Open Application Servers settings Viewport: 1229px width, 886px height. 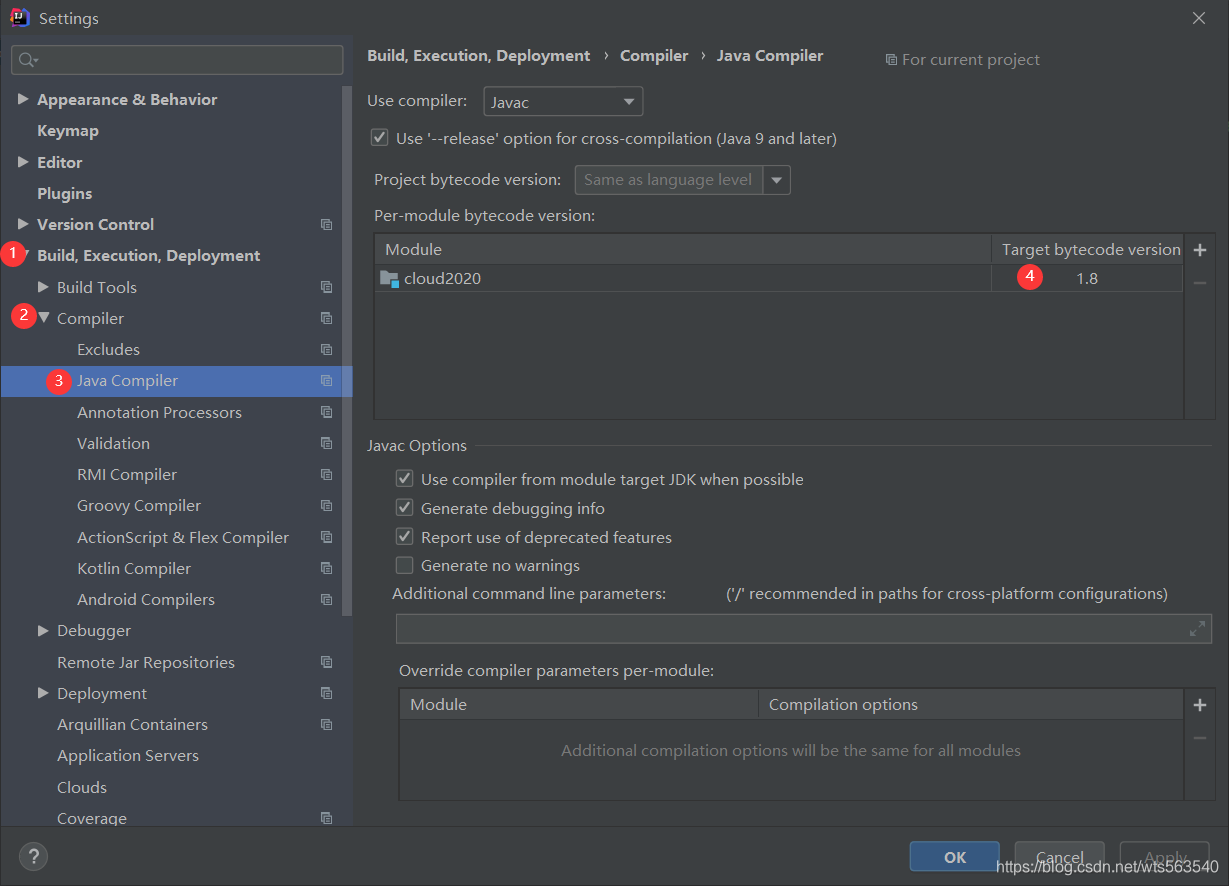(128, 756)
